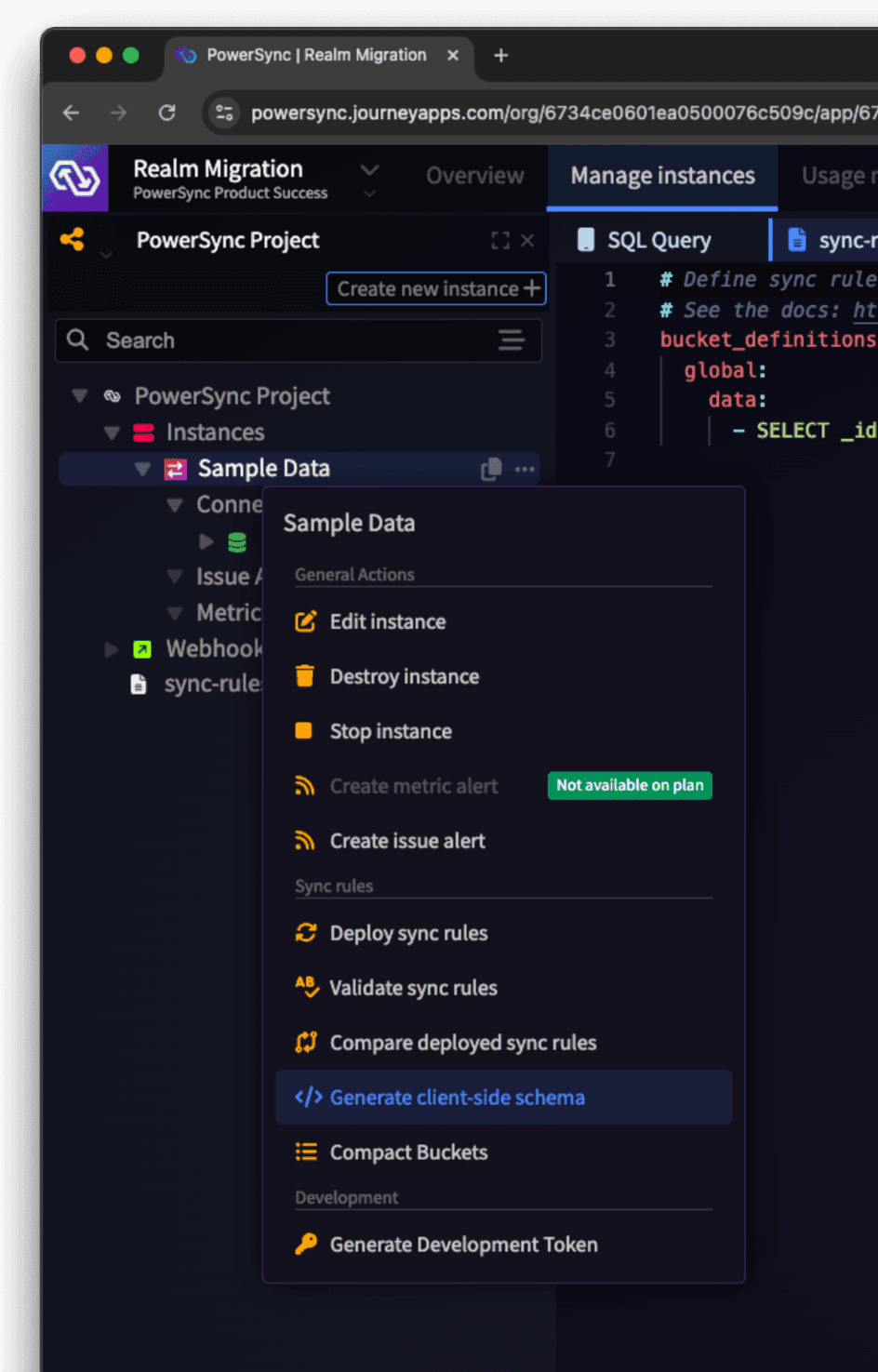Select Generate client-side schema
Screen dimensions: 878x1372
(x=503, y=1098)
